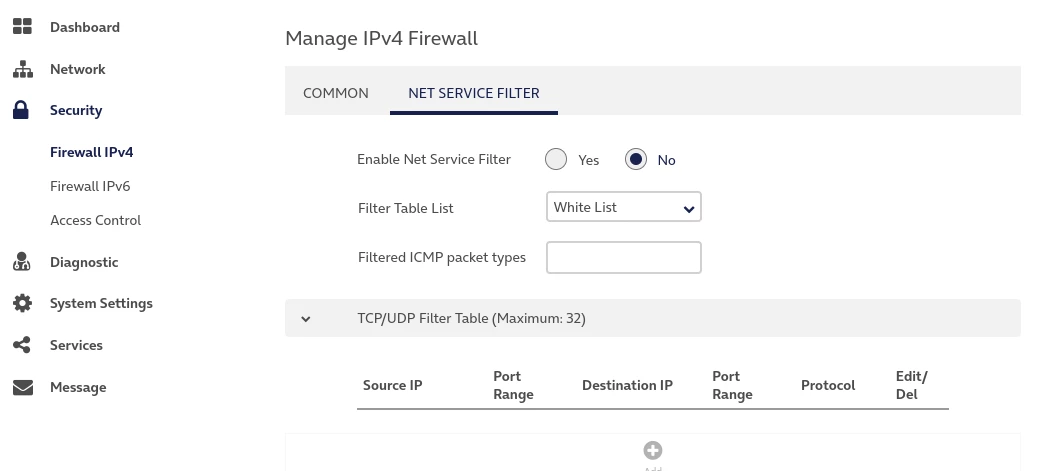The width and height of the screenshot is (1040, 471).
Task: Click the Services share icon
Action: coord(22,345)
